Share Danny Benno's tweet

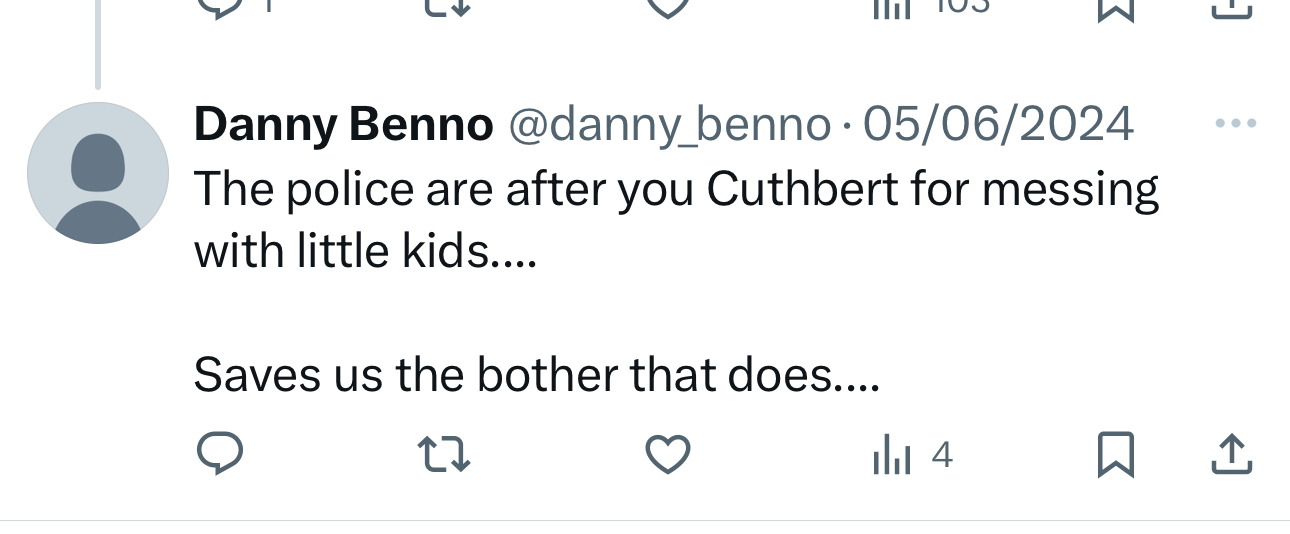1232,455
